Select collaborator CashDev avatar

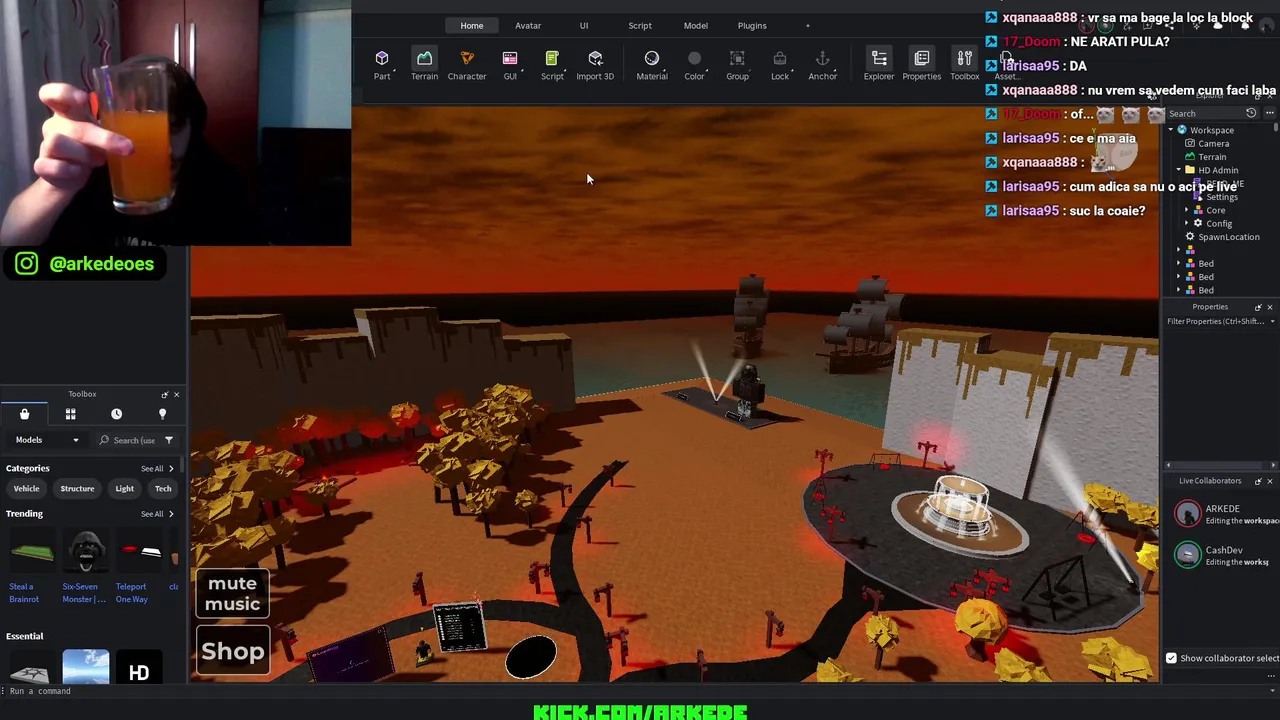pos(1187,555)
